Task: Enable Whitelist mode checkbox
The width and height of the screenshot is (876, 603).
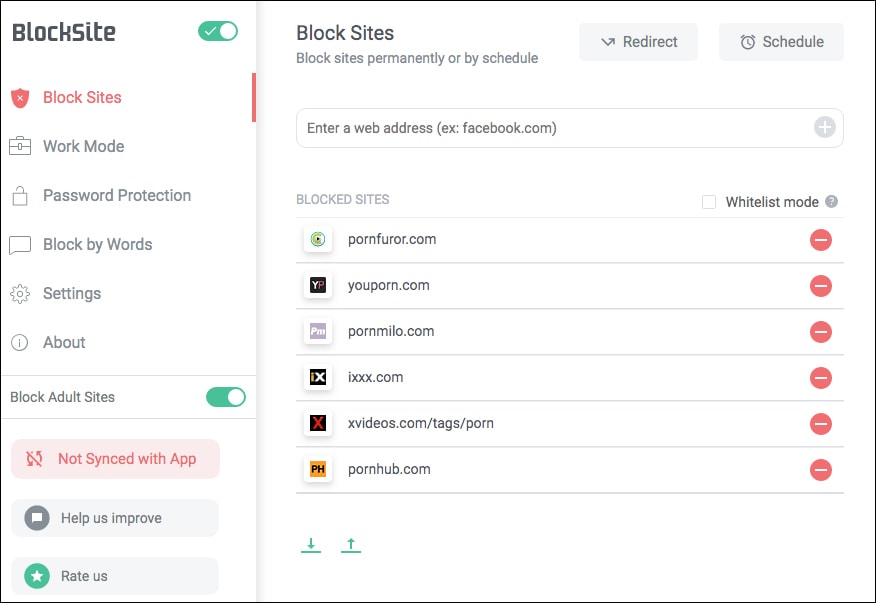Action: click(x=709, y=201)
